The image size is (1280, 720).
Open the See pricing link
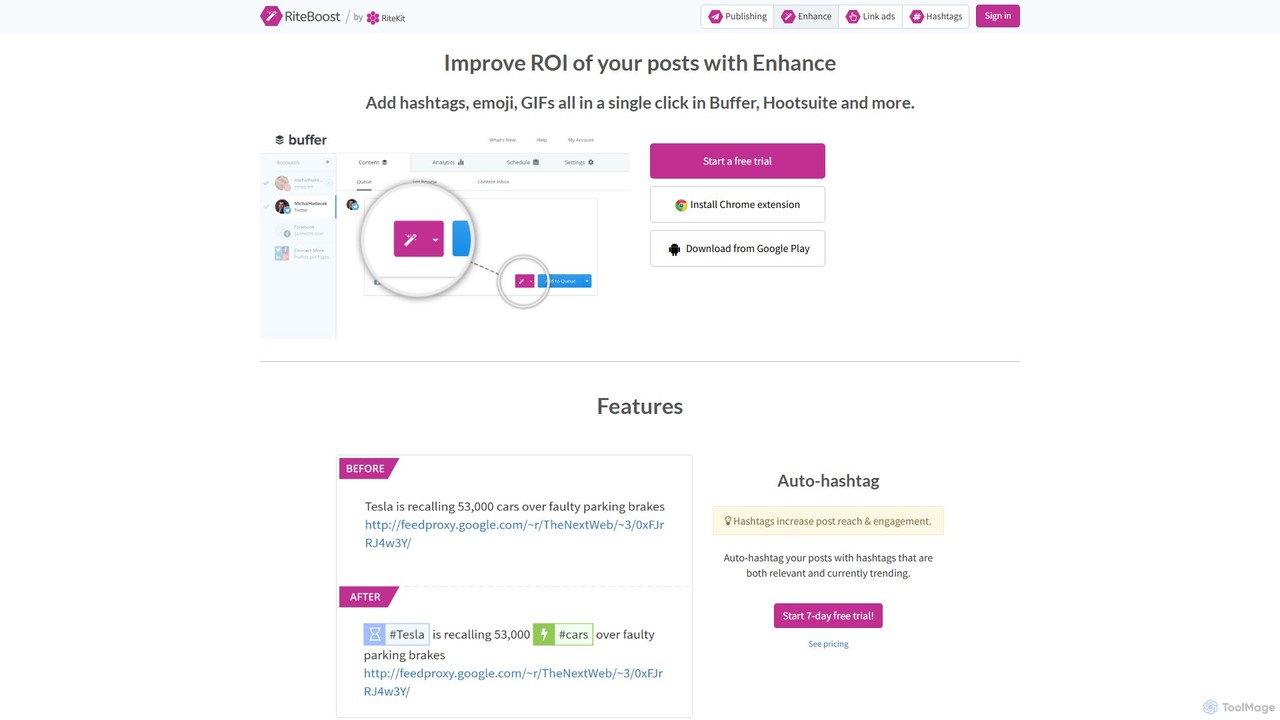click(828, 644)
